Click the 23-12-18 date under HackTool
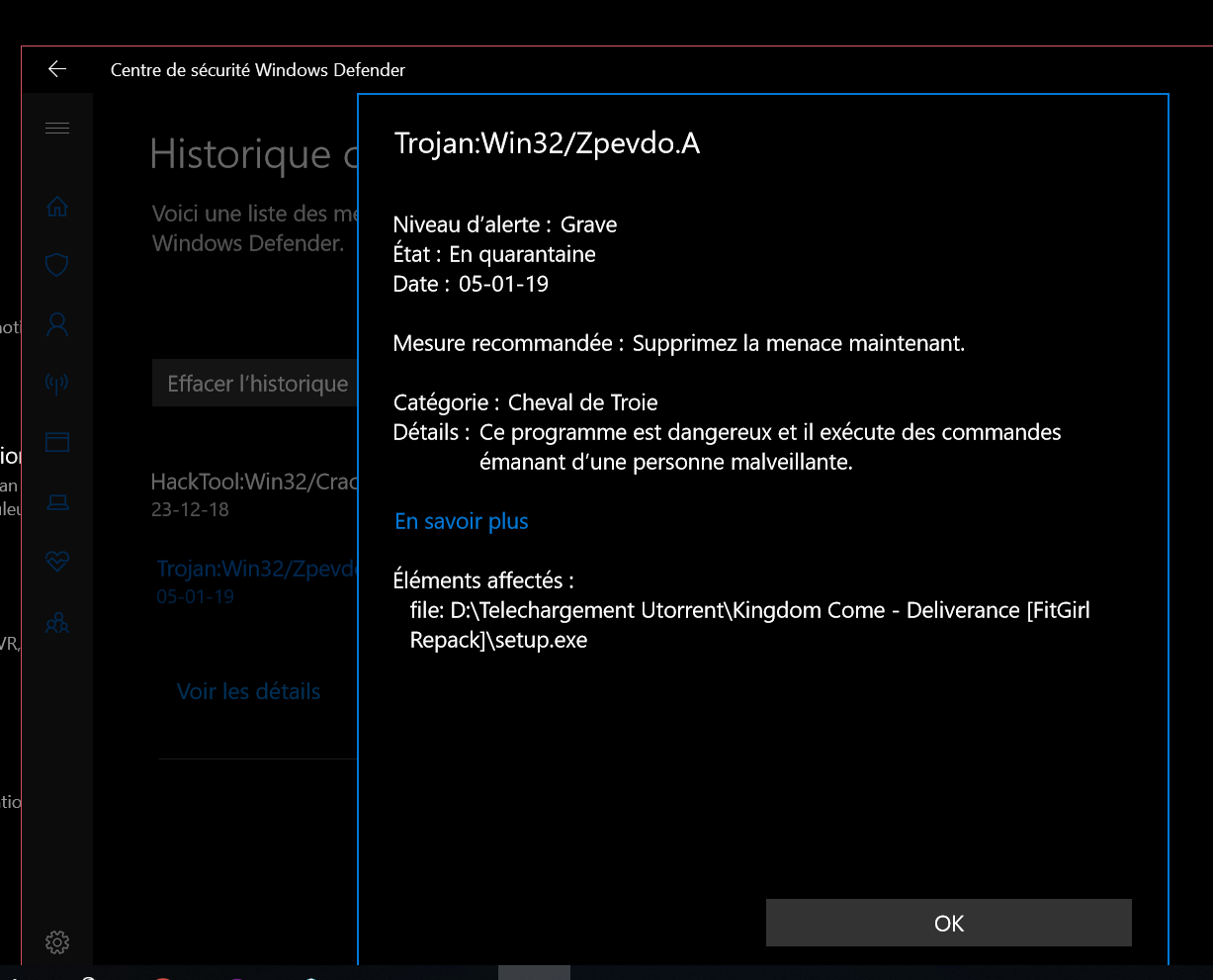Image resolution: width=1213 pixels, height=980 pixels. [190, 509]
